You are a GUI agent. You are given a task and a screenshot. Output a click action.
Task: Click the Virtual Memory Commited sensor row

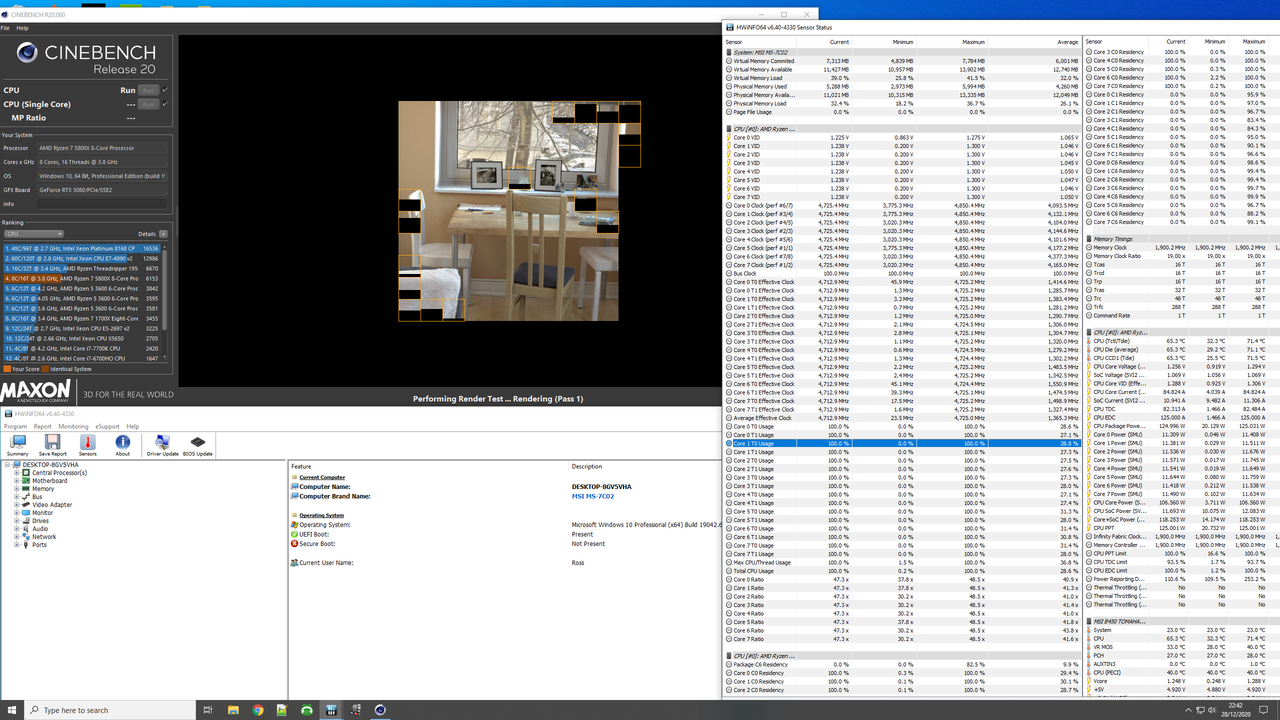tap(903, 61)
